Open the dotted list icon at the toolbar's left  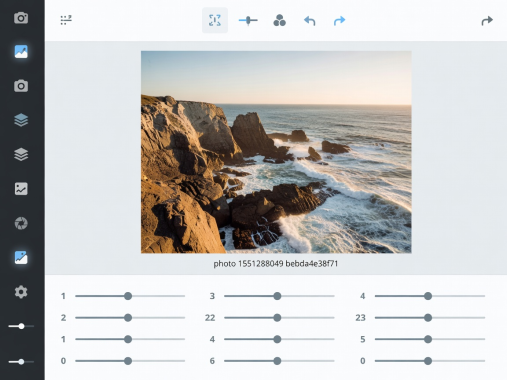coord(66,20)
